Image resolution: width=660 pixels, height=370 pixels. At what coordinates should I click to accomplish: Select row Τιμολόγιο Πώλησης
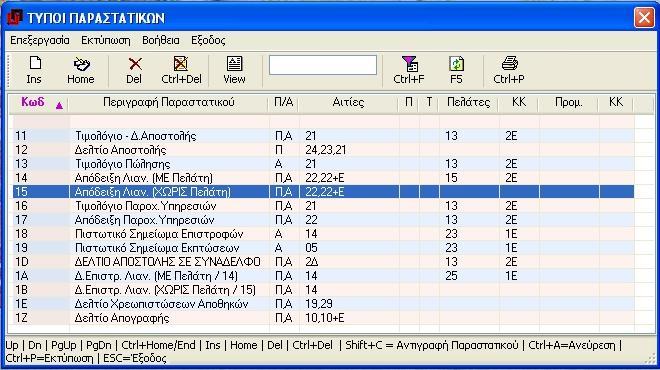coord(323,164)
